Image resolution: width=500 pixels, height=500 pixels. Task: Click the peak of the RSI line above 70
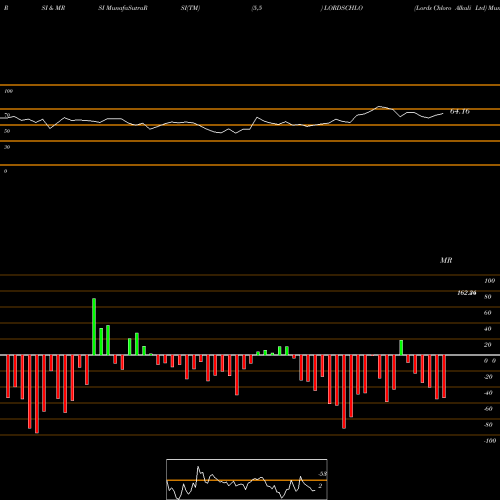tap(379, 106)
